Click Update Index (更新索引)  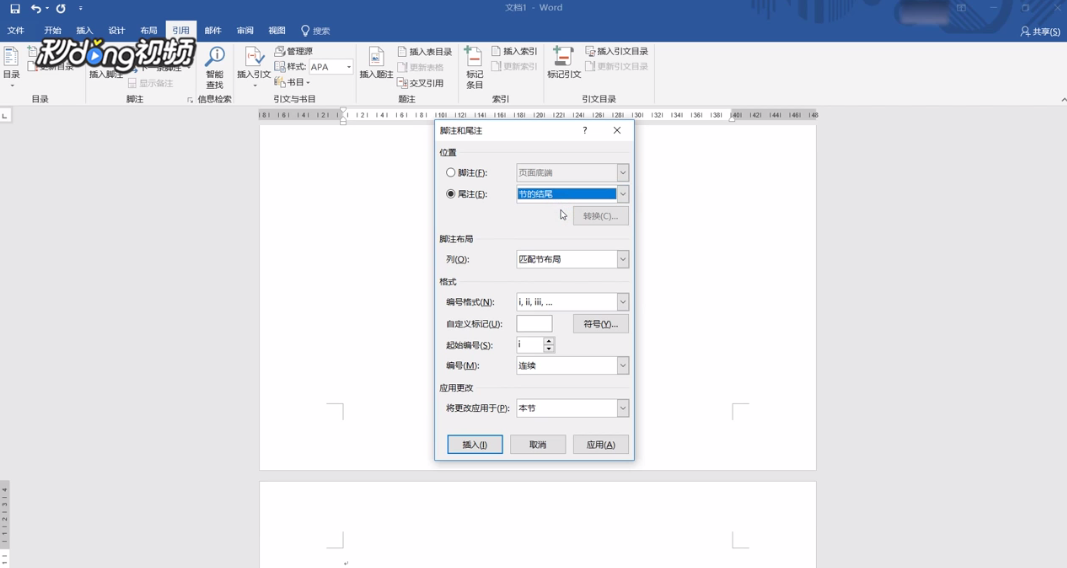[514, 66]
